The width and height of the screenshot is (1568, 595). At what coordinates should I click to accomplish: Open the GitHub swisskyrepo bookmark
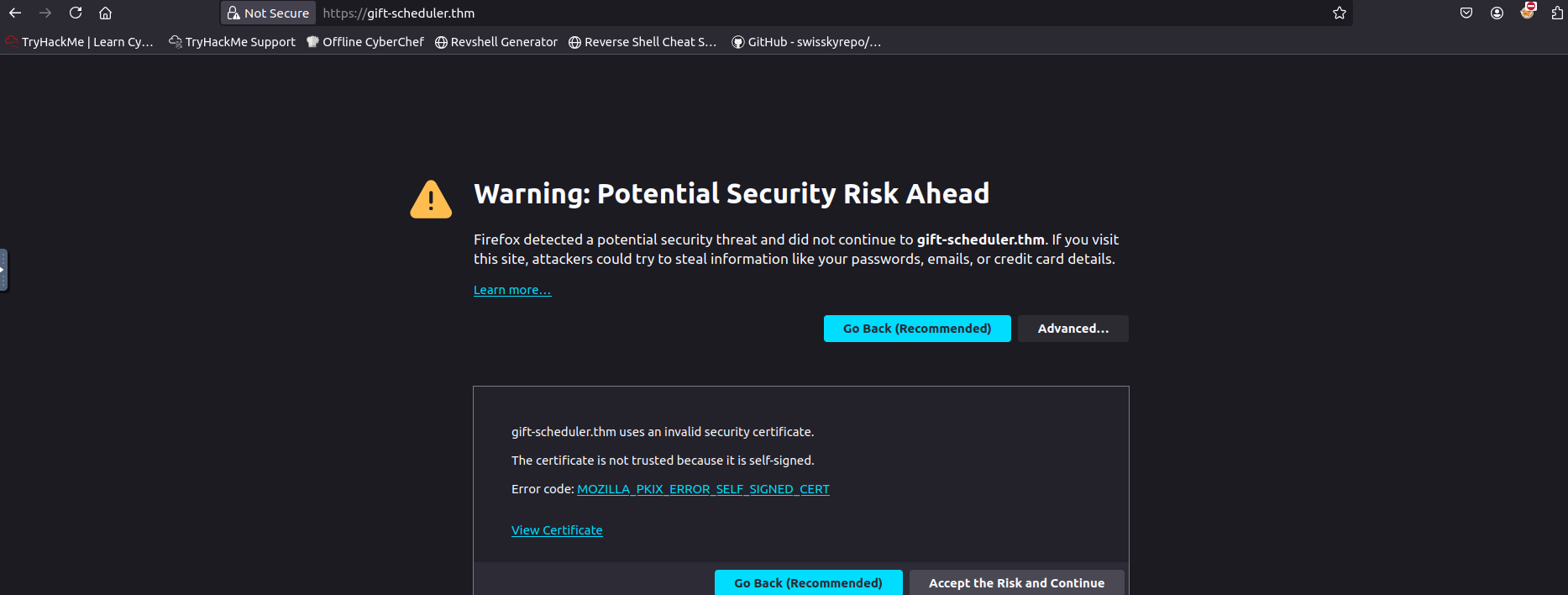click(x=805, y=41)
